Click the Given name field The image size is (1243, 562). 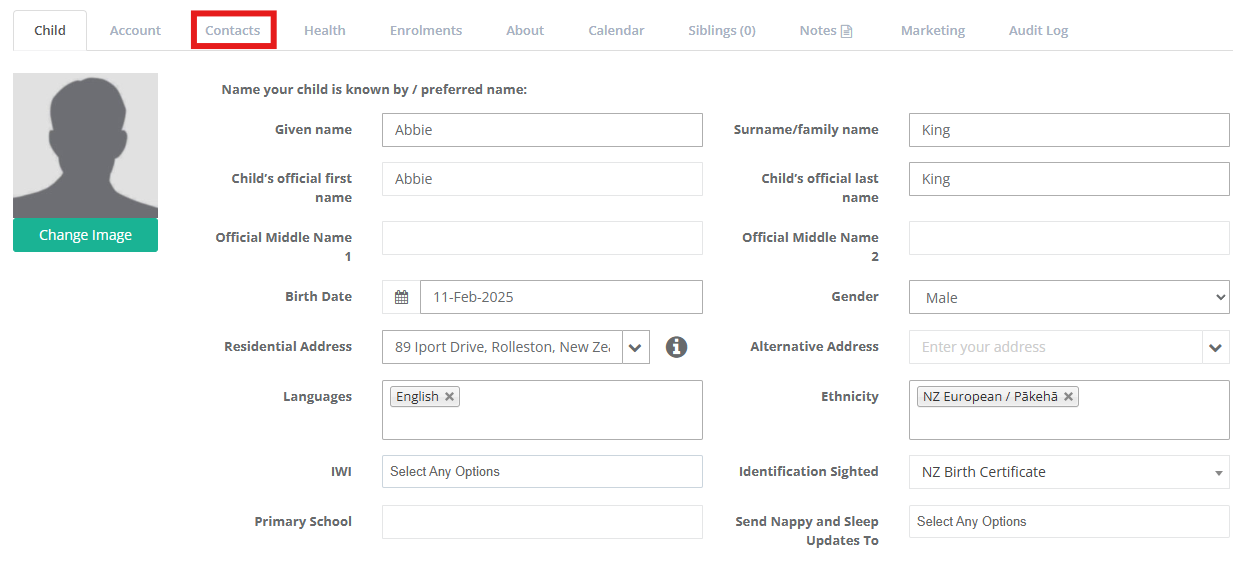[x=542, y=130]
